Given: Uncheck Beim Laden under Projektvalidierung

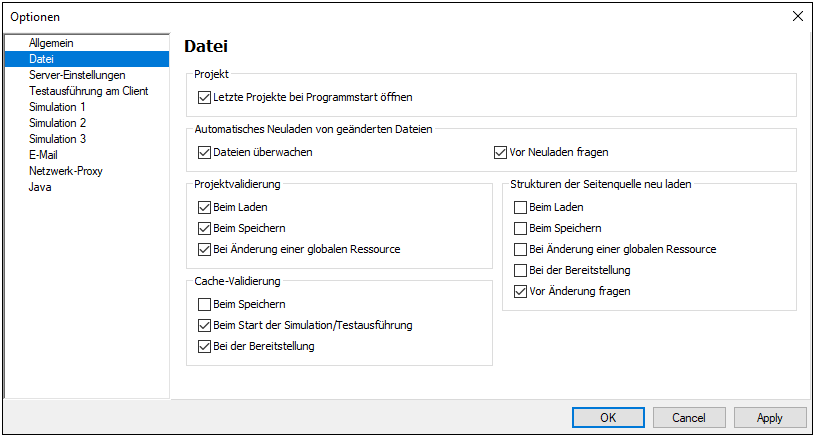Looking at the screenshot, I should point(205,208).
